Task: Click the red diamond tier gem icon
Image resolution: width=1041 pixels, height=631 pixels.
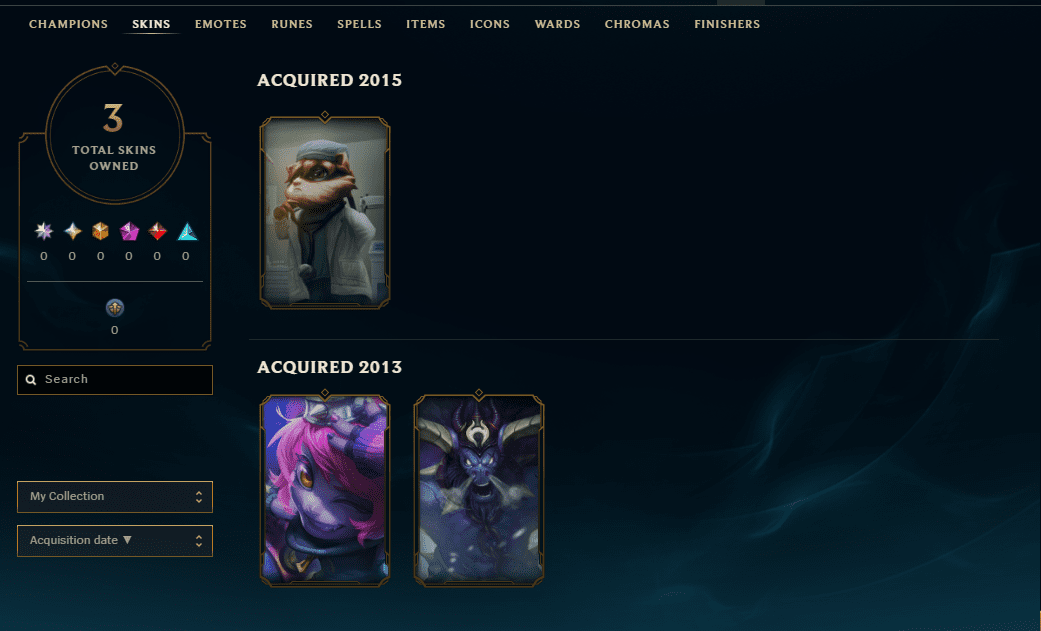Action: pos(157,230)
